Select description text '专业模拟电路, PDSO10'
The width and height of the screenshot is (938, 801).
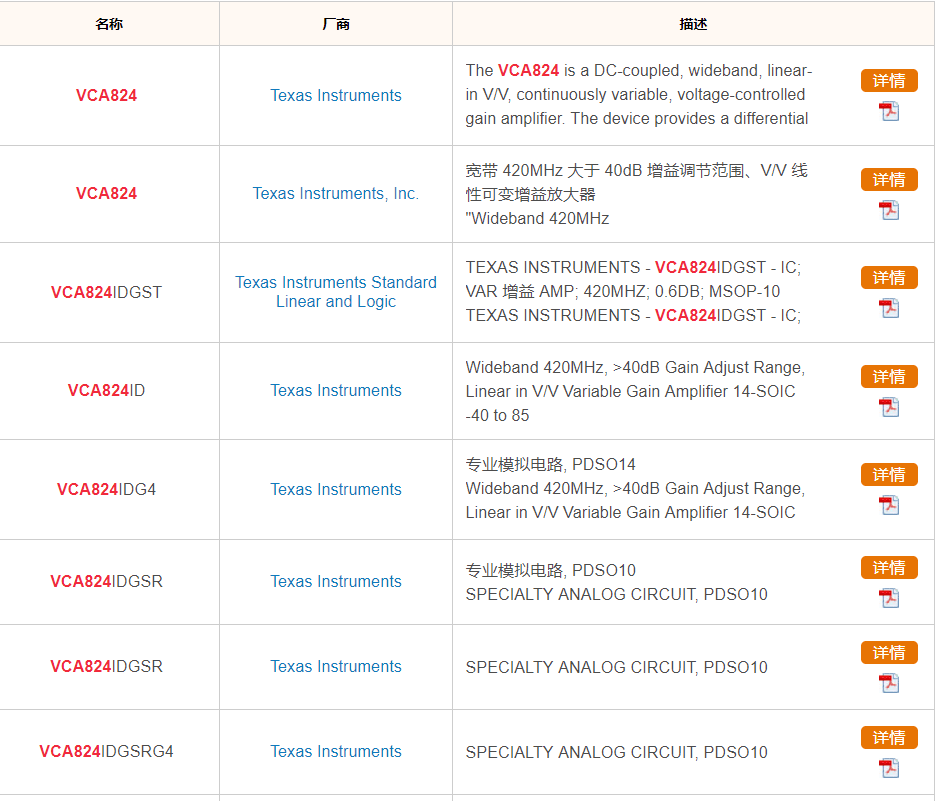550,570
